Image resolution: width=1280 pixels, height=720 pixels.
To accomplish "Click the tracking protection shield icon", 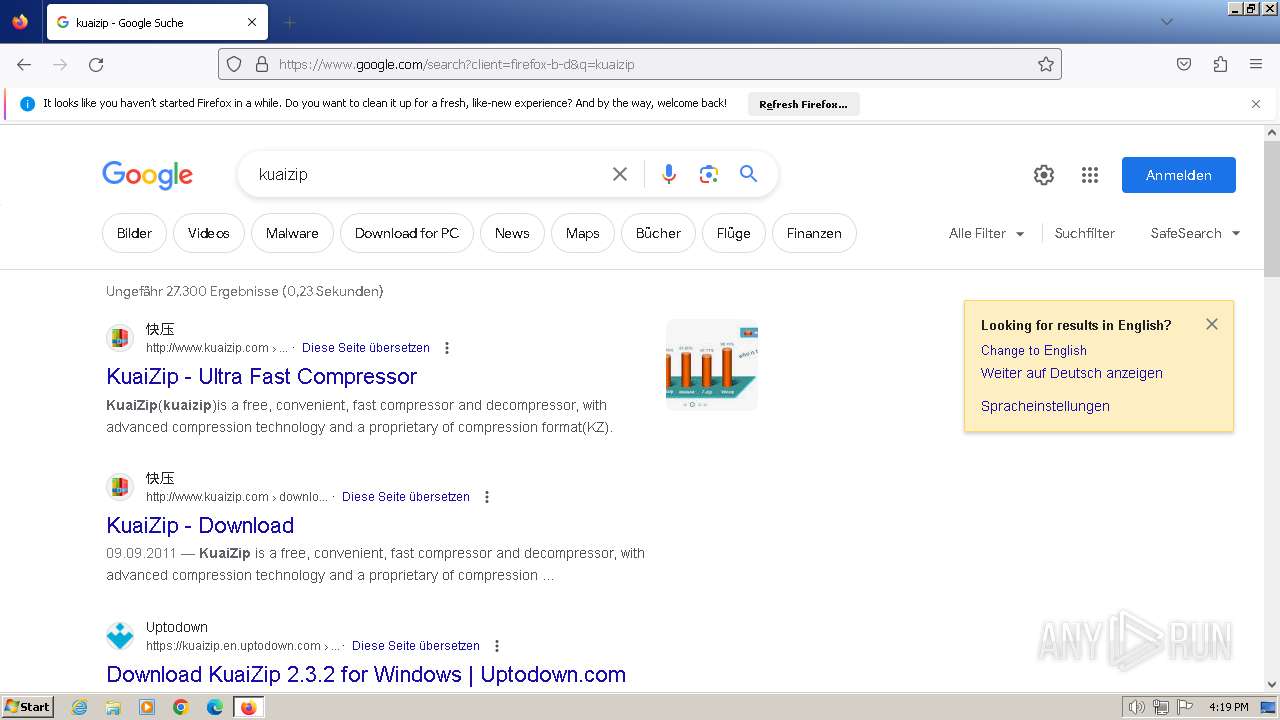I will pyautogui.click(x=234, y=64).
